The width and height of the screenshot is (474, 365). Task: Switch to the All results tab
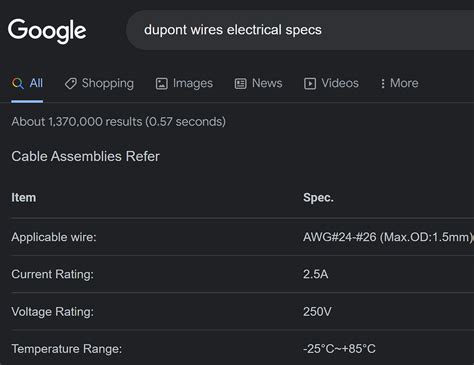coord(27,83)
